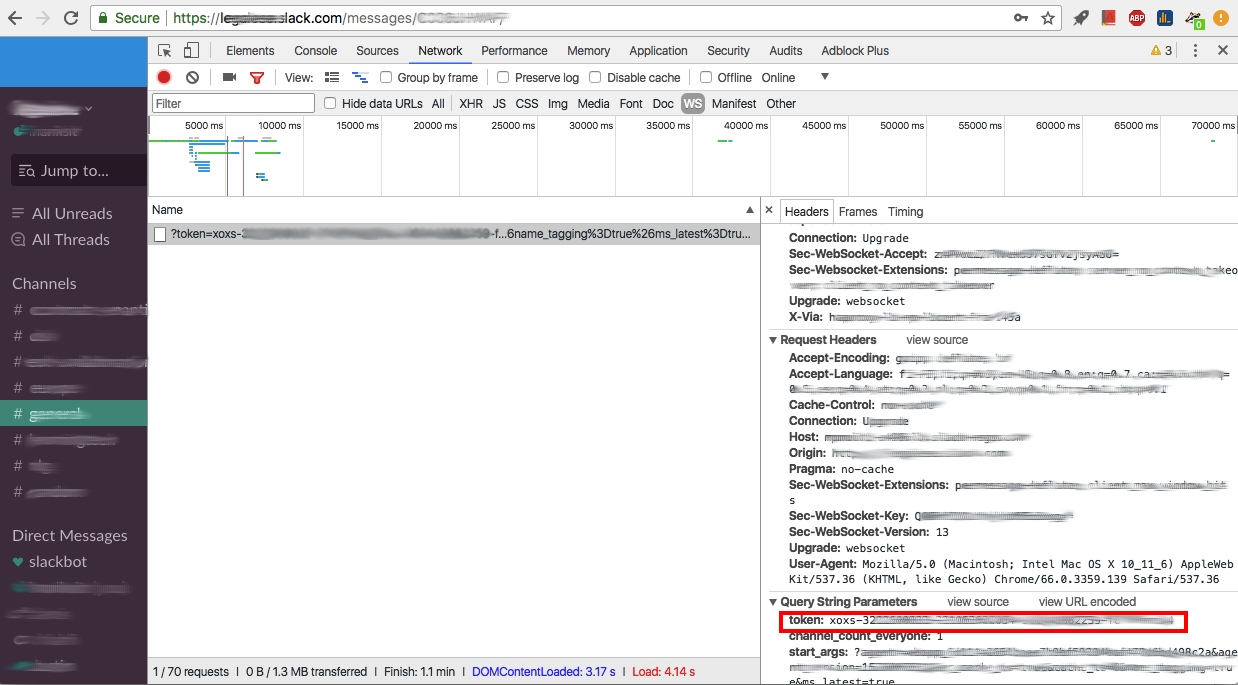Image resolution: width=1238 pixels, height=685 pixels.
Task: Click view source beside Query String Parameters
Action: (x=978, y=602)
